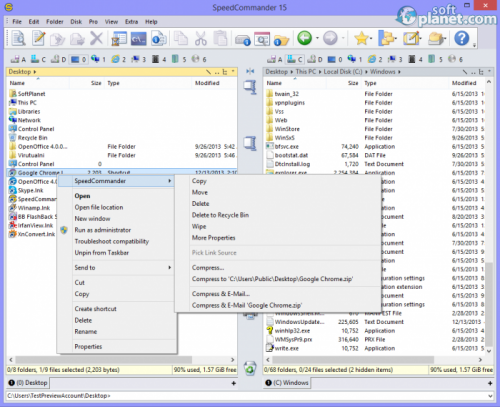Click the drive info toolbar icon
The height and width of the screenshot is (407, 500).
(243, 40)
